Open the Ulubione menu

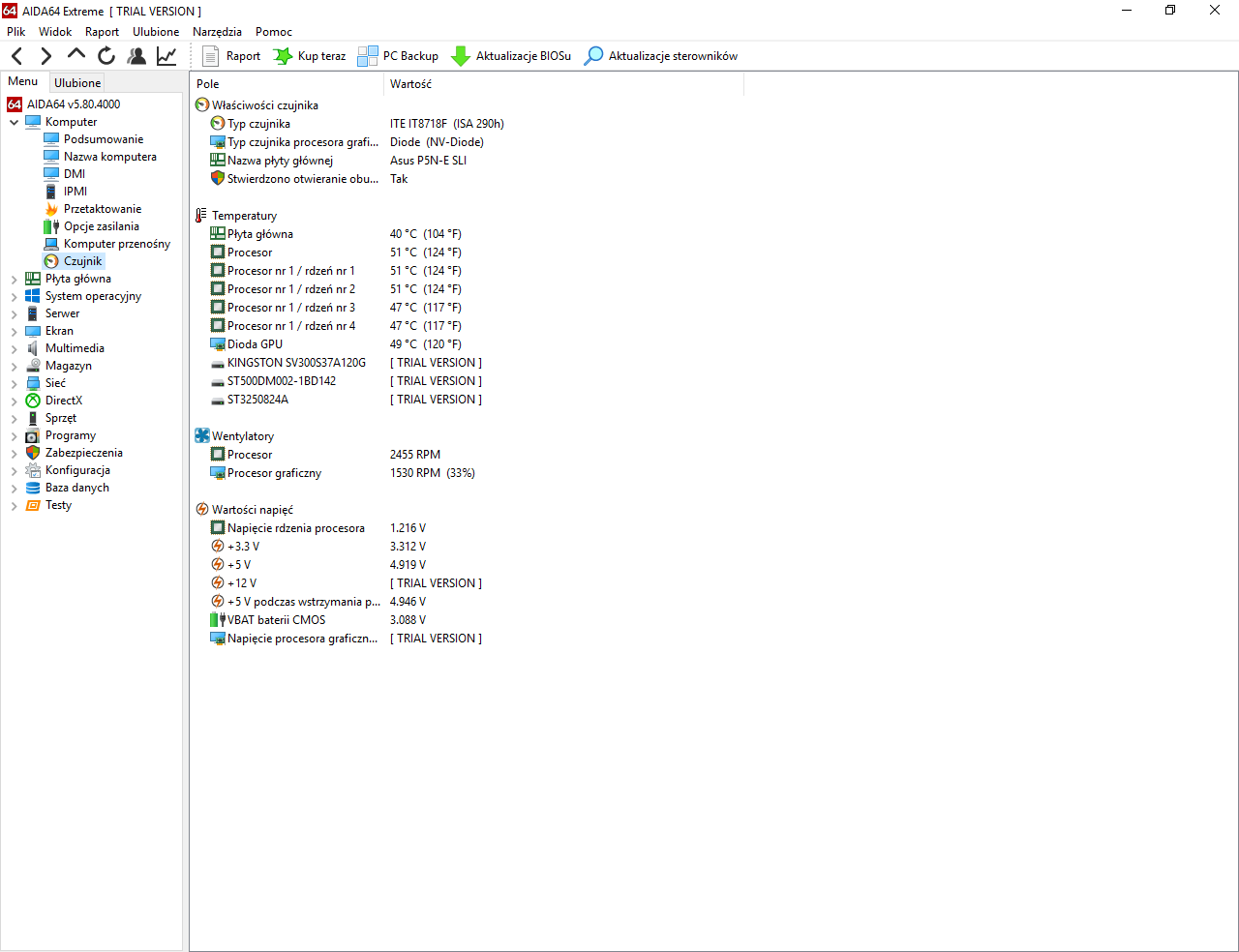156,32
